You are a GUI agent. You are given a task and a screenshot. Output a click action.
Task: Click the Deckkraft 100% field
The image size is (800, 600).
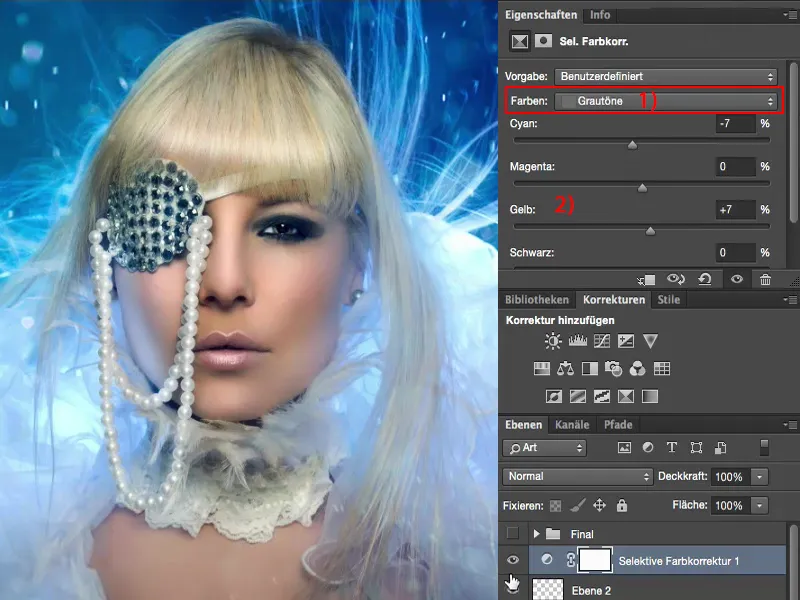pyautogui.click(x=730, y=477)
